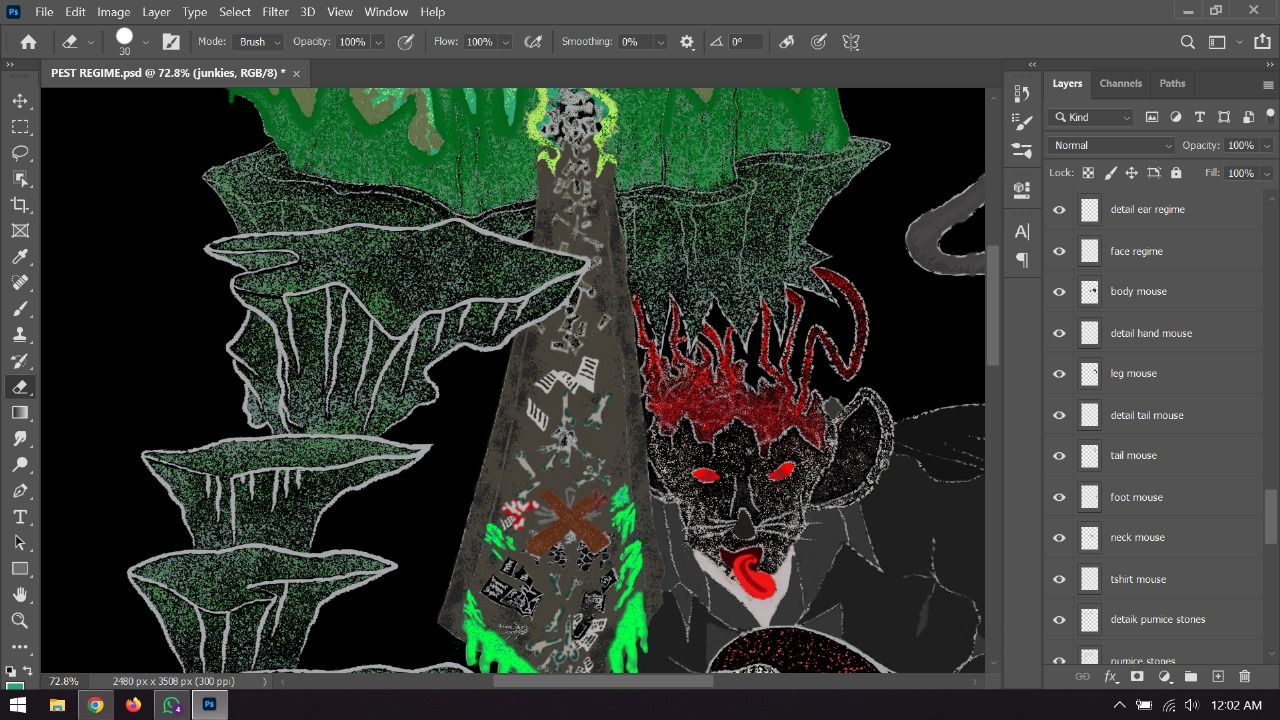The image size is (1280, 720).
Task: Open Firefox from the taskbar
Action: click(133, 705)
